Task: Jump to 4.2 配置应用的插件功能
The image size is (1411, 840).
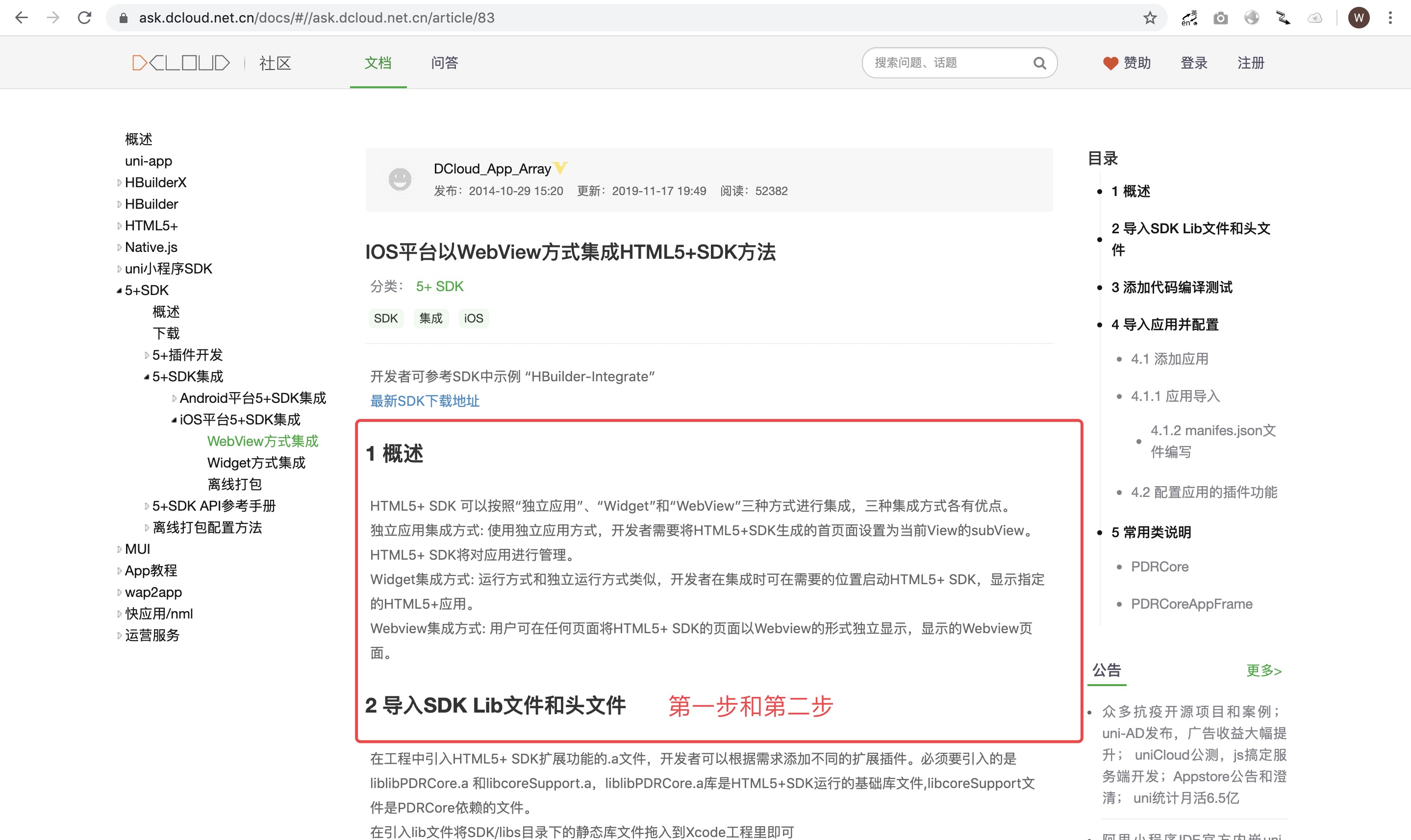Action: [1204, 493]
